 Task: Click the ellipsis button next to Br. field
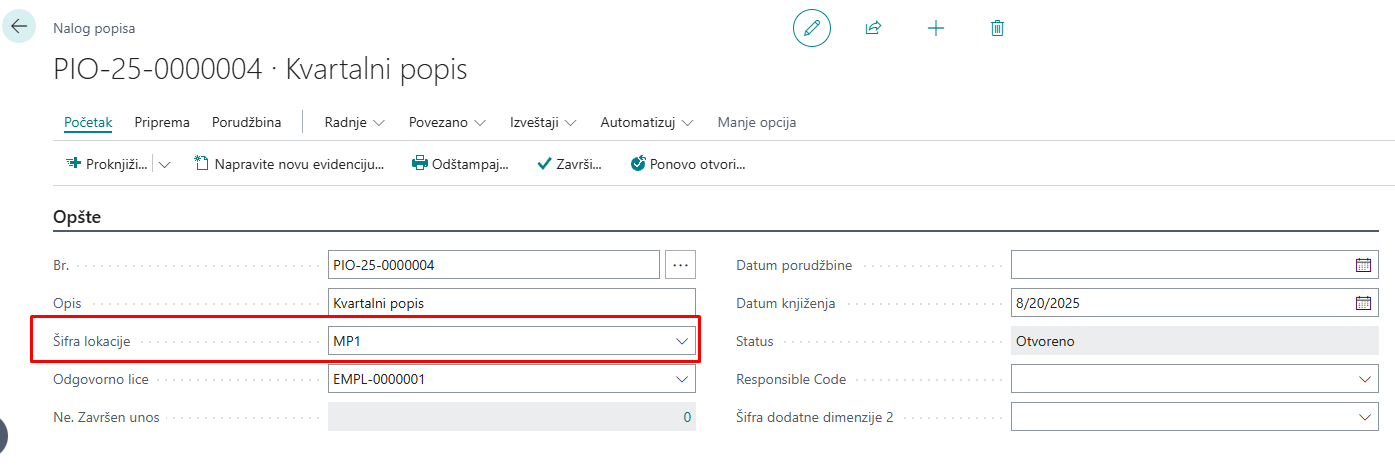pos(681,265)
